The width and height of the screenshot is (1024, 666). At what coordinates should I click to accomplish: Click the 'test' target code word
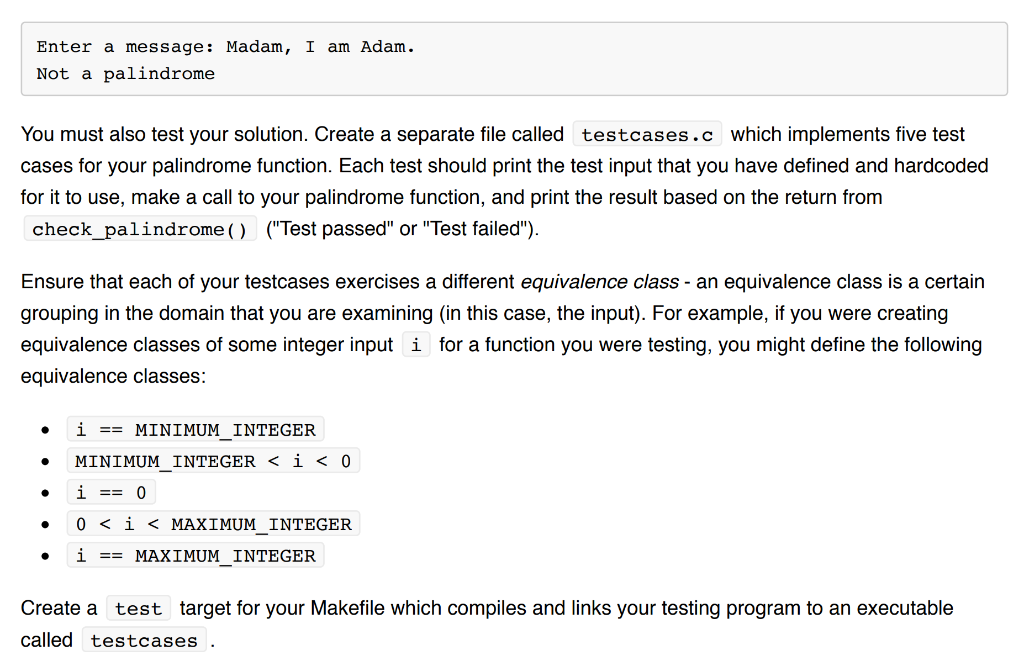pos(138,609)
